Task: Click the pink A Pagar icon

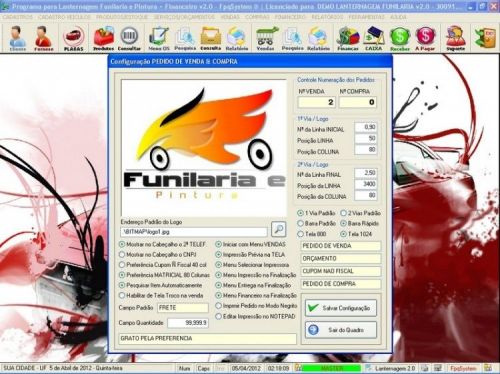Action: 425,38
